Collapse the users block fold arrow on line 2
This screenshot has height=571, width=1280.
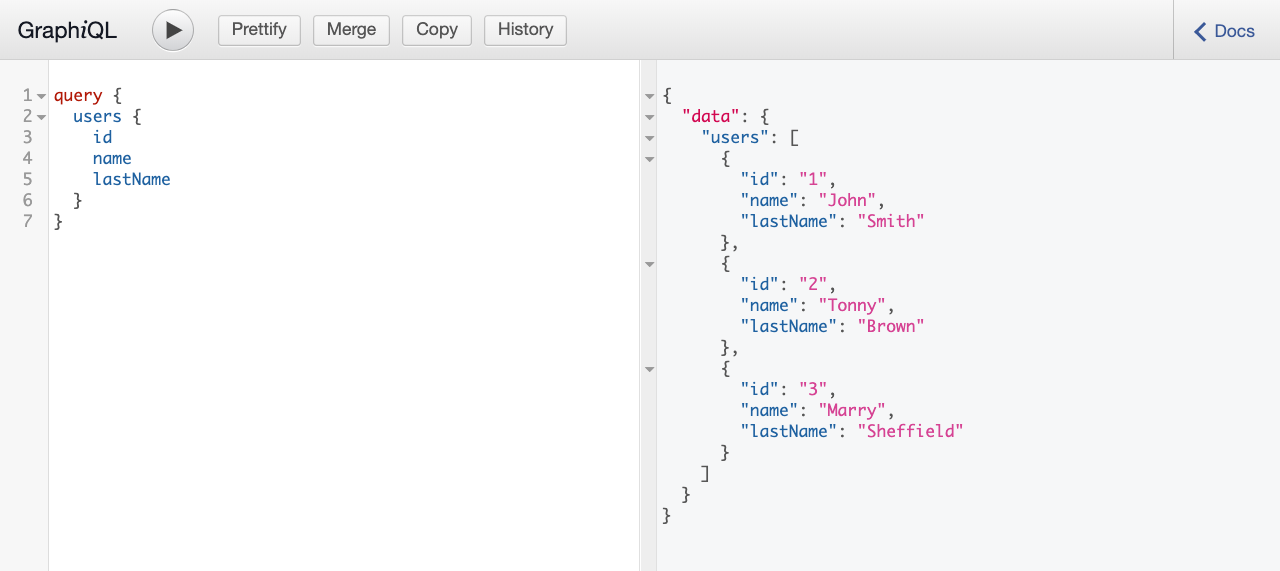[x=41, y=117]
